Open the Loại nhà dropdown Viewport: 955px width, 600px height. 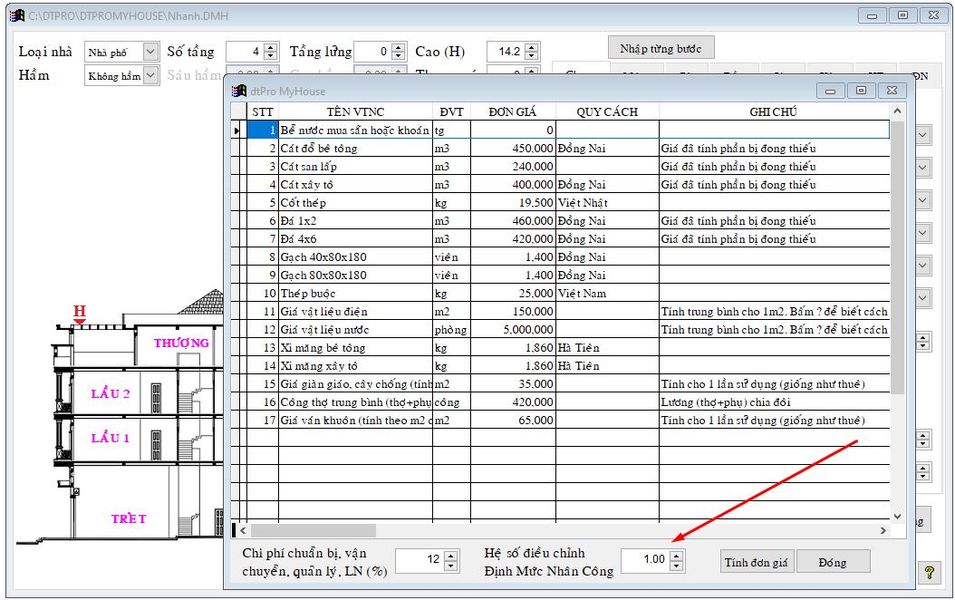click(x=150, y=52)
